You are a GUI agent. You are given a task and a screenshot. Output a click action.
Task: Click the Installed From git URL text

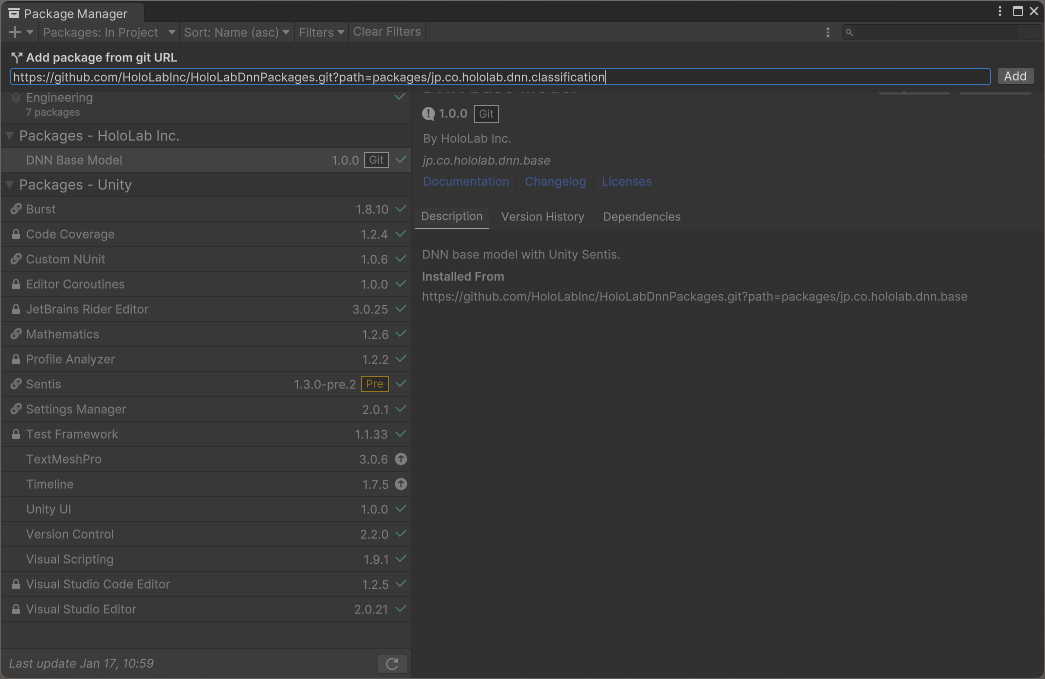pyautogui.click(x=694, y=297)
